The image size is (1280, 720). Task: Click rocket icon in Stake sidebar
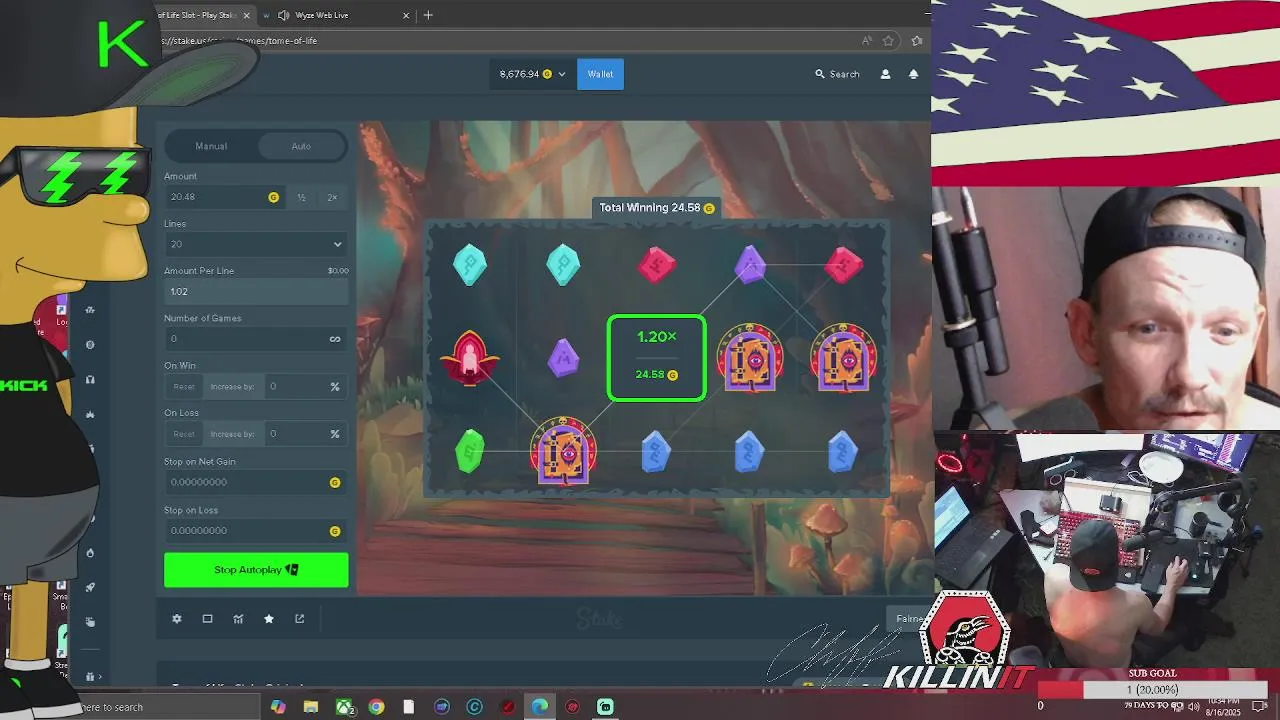coord(90,587)
